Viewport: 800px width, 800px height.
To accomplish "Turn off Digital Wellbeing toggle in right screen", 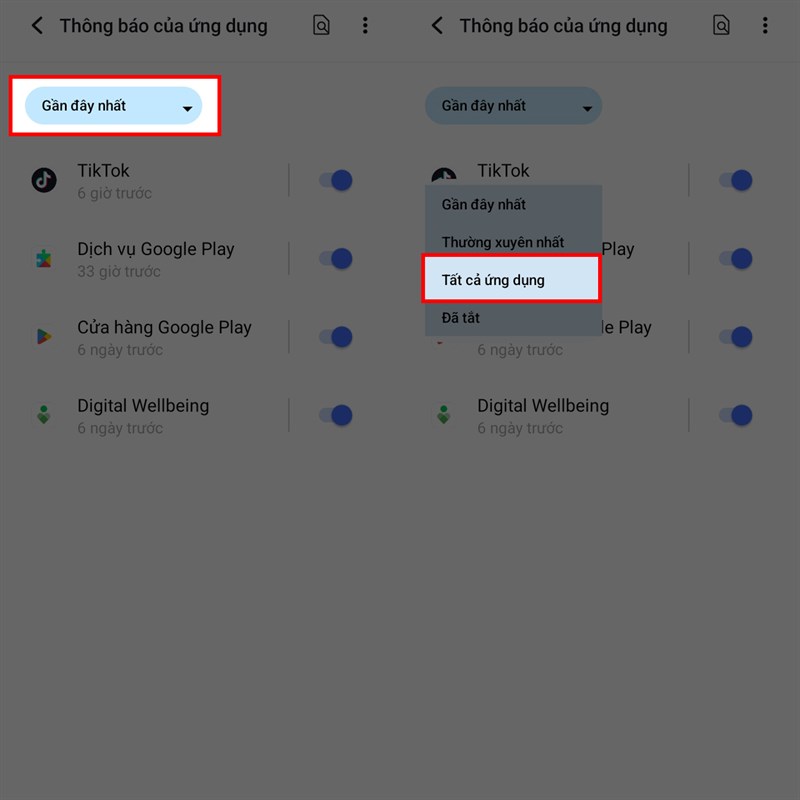I will point(736,415).
